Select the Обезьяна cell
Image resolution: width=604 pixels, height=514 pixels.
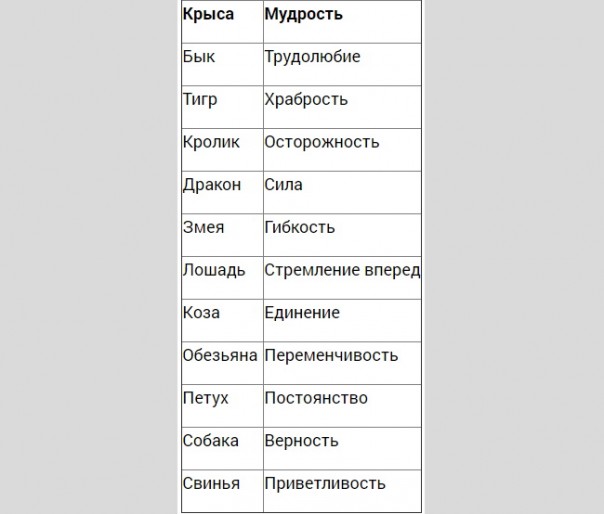point(221,356)
